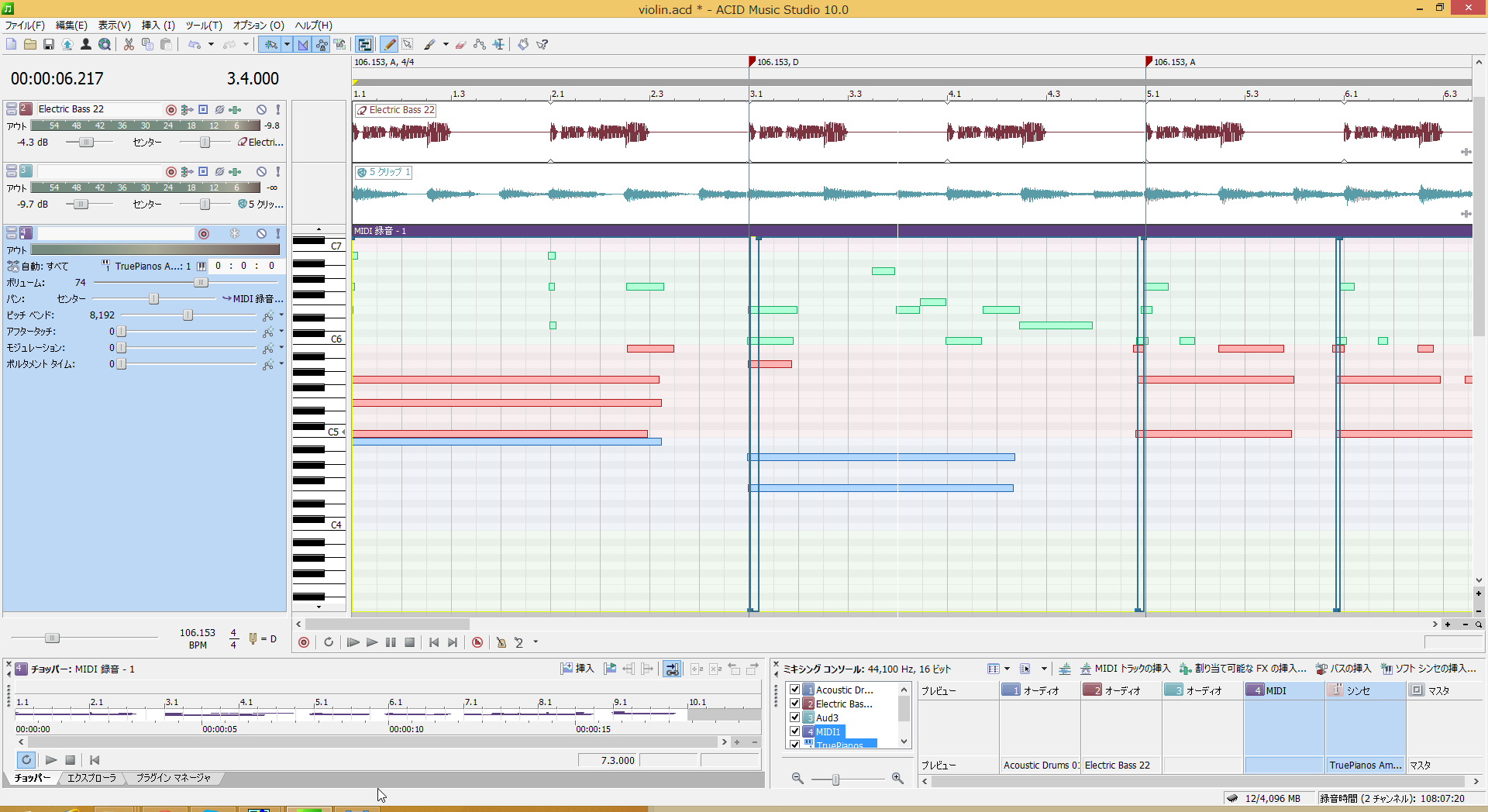Uncheck Aud3 in mixer channel list
The width and height of the screenshot is (1488, 812).
pyautogui.click(x=794, y=717)
